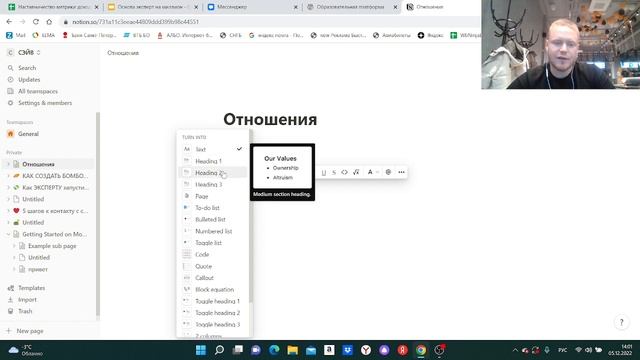This screenshot has width=640, height=360.
Task: Turn block into Heading 1
Action: click(213, 161)
